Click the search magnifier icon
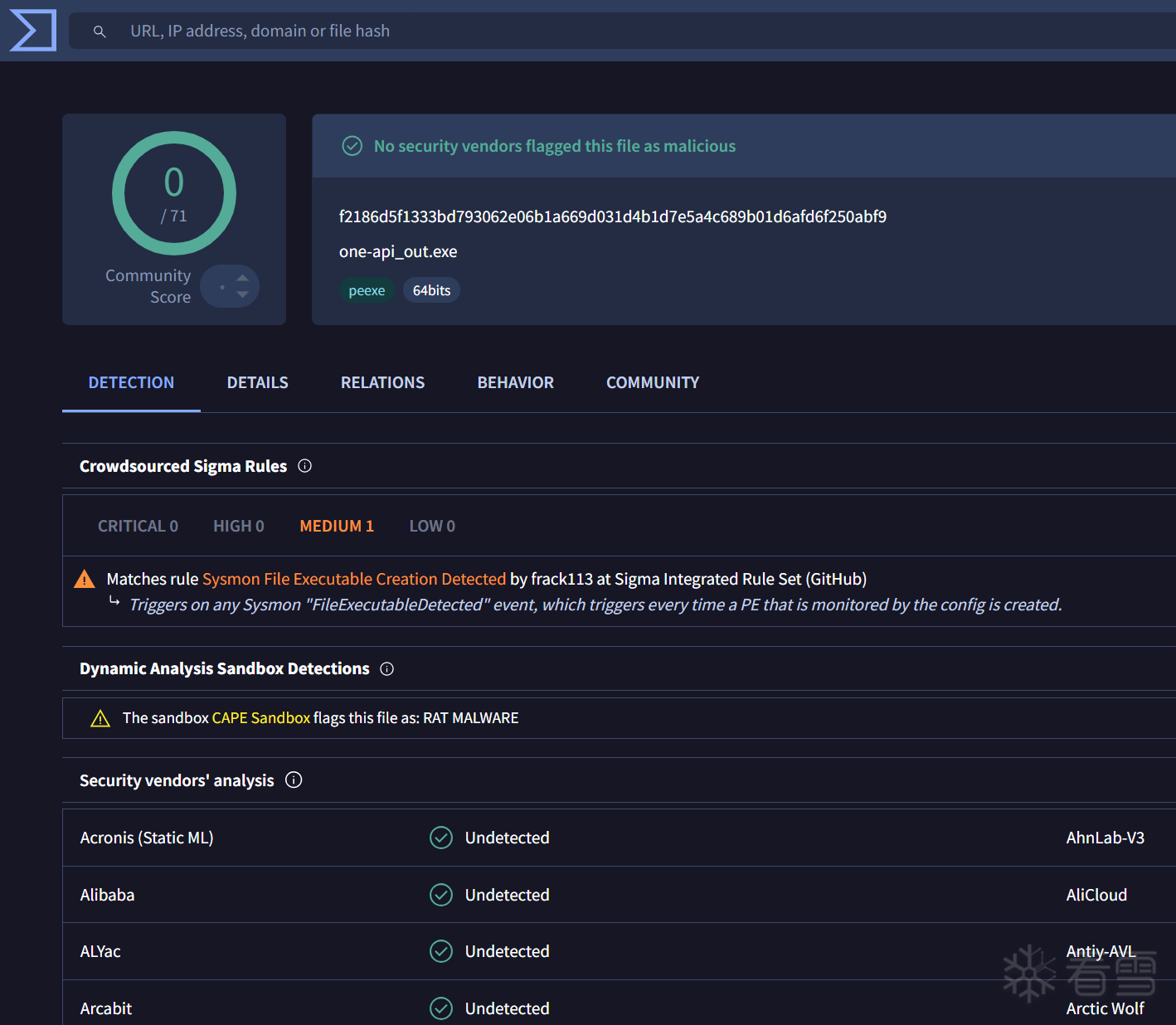This screenshot has width=1176, height=1025. (100, 32)
